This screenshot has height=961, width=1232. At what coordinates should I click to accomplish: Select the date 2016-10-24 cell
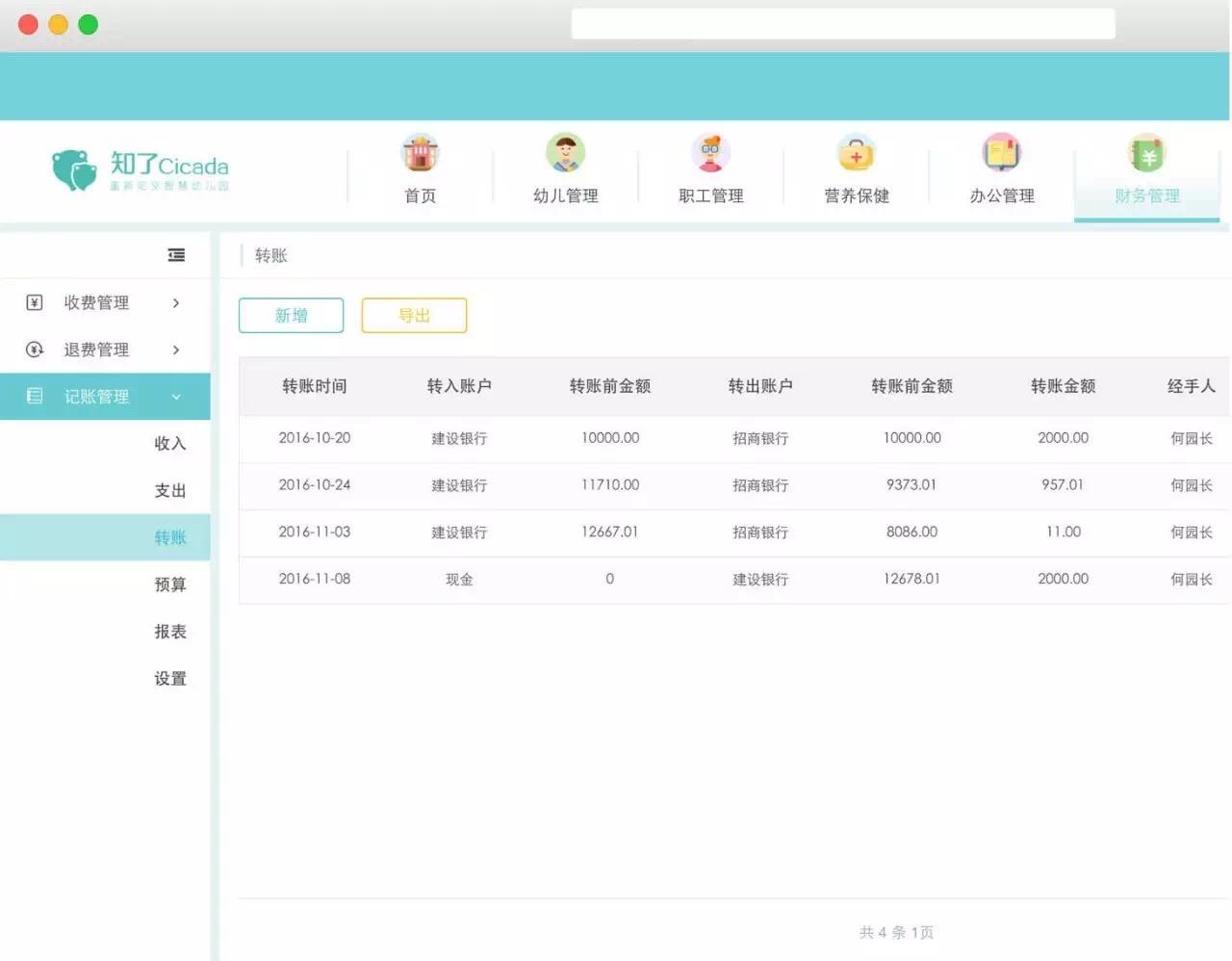tap(315, 485)
